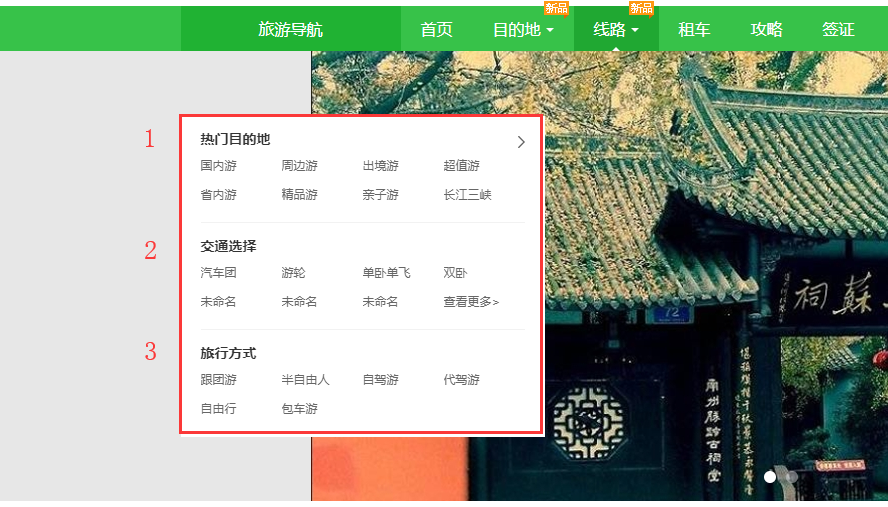This screenshot has width=888, height=507.
Task: Select 长江三峡 under hot destinations
Action: pos(467,195)
